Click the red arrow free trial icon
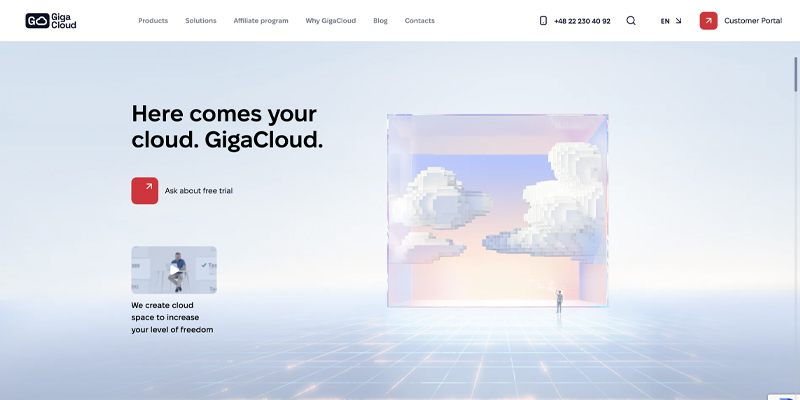The width and height of the screenshot is (800, 400). pyautogui.click(x=145, y=190)
